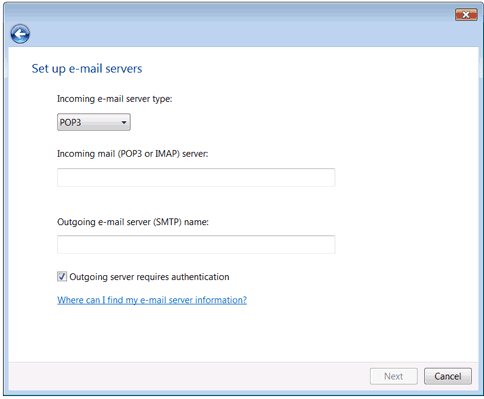The image size is (484, 399).
Task: Open the incoming server type dropdown
Action: click(x=94, y=122)
